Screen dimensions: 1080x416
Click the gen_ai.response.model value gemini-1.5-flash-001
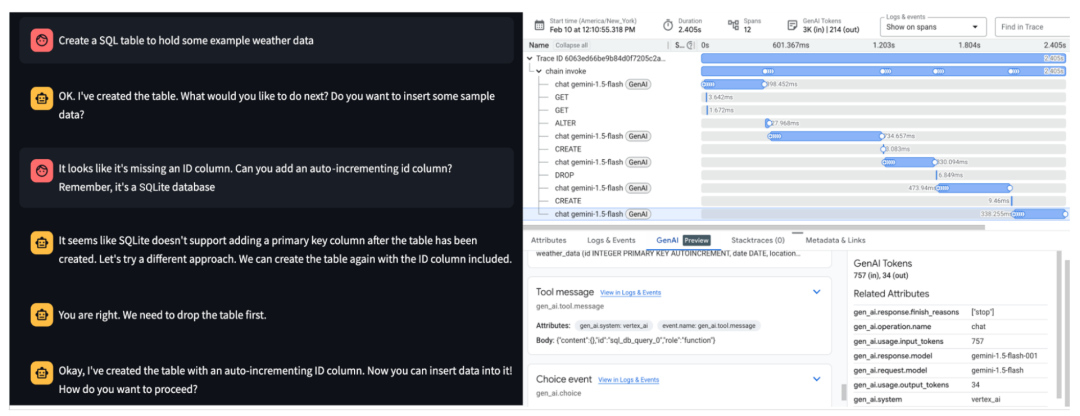click(1004, 355)
